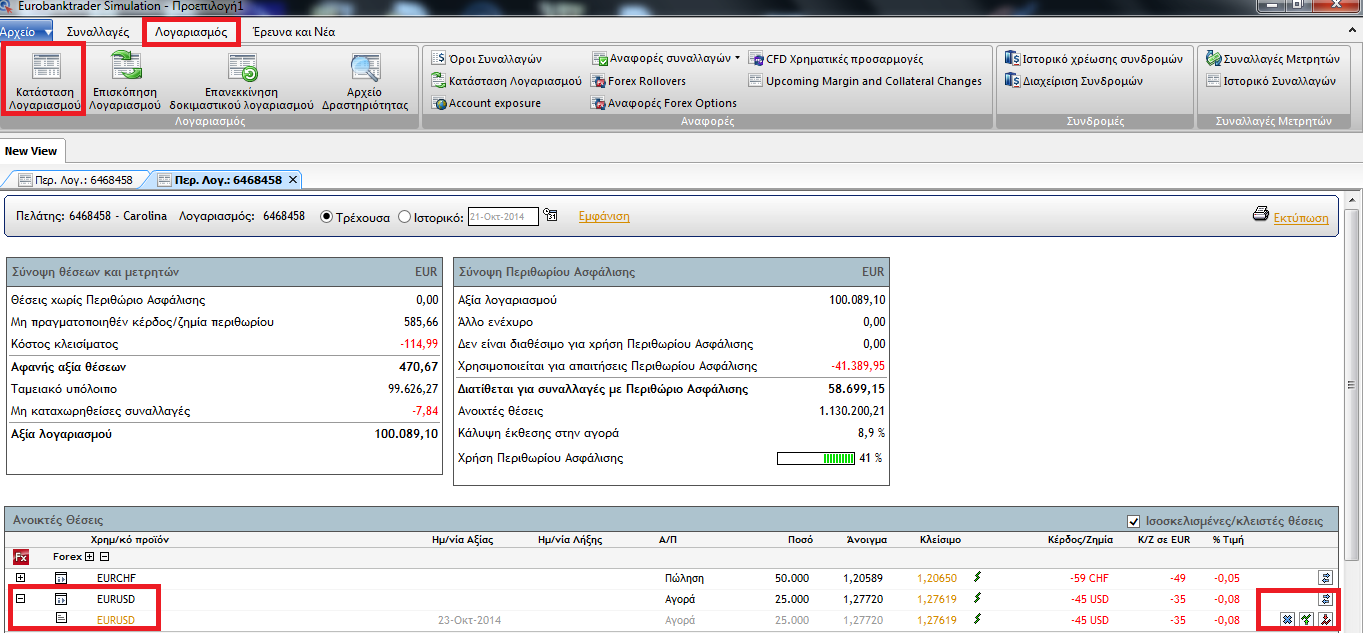
Task: Open the Forex Rollovers report
Action: (639, 81)
